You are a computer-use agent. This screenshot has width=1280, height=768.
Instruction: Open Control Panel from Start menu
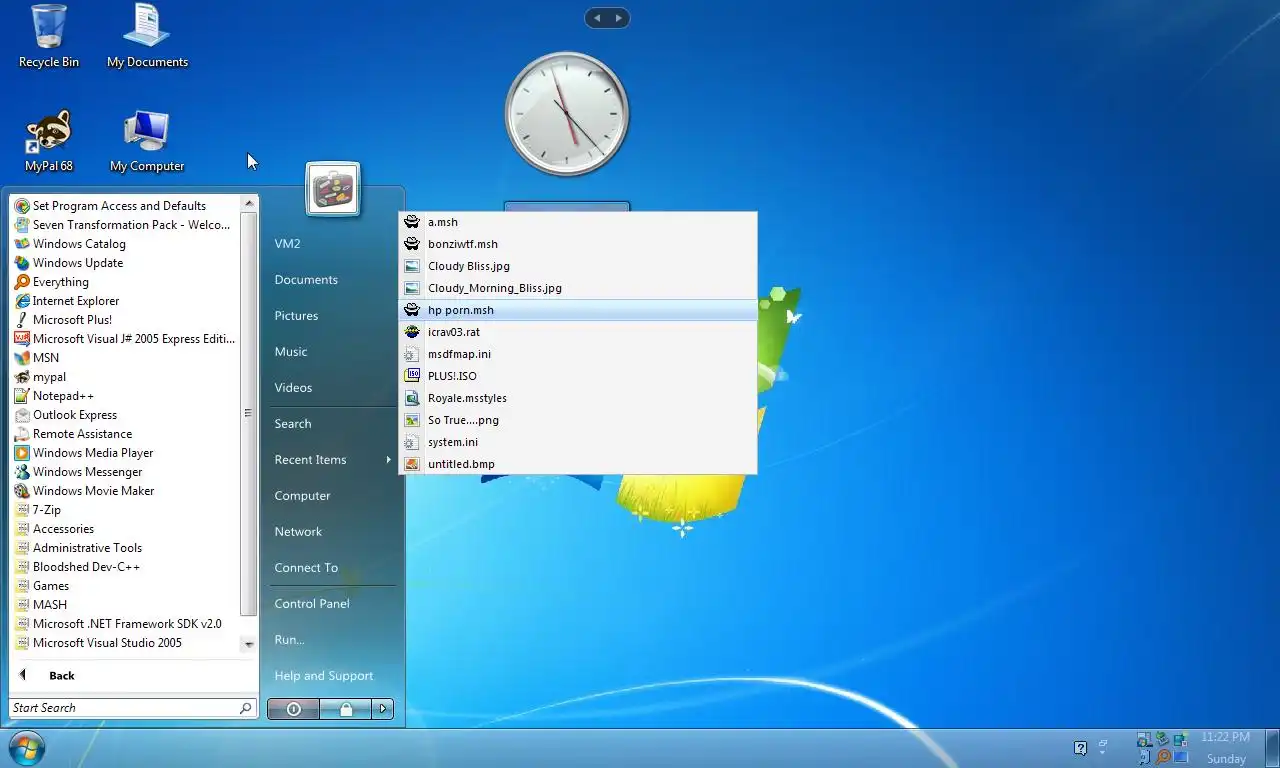[312, 604]
